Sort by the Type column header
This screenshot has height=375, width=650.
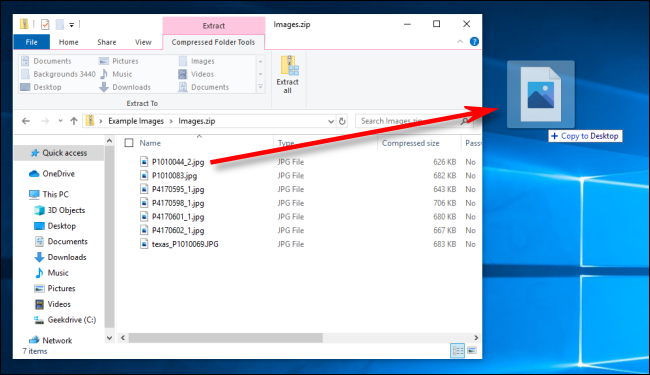coord(286,143)
